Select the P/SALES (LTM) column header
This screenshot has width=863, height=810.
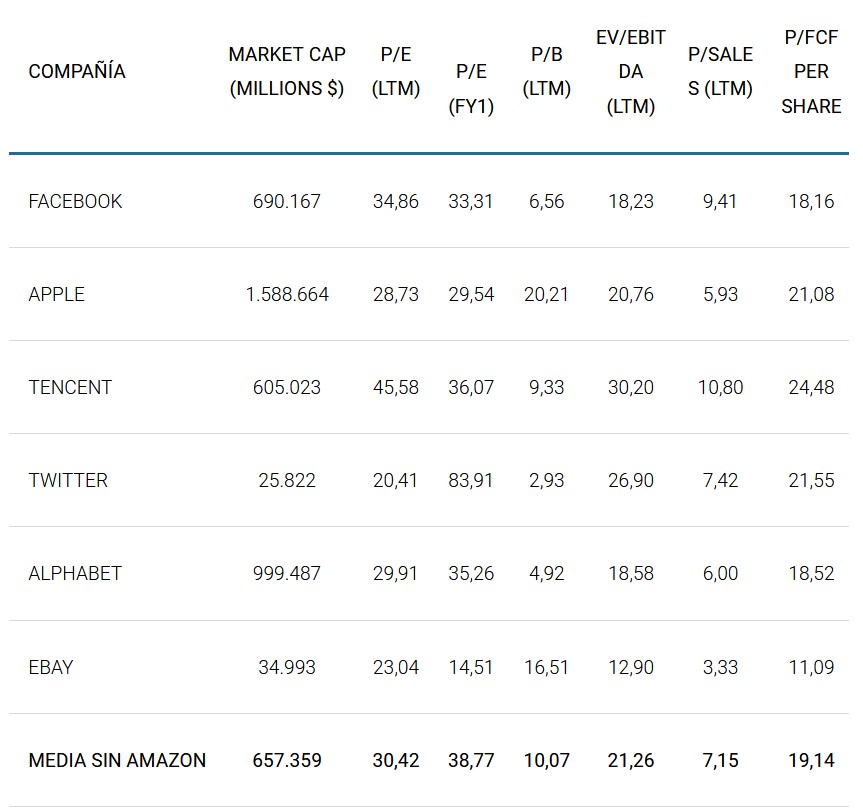pos(720,72)
